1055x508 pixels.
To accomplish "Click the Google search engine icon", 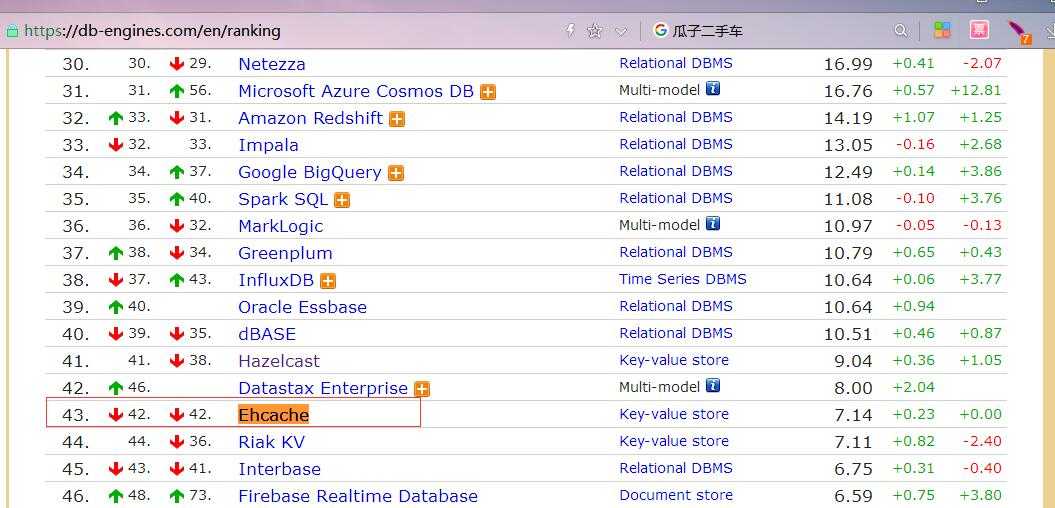I will click(x=661, y=30).
